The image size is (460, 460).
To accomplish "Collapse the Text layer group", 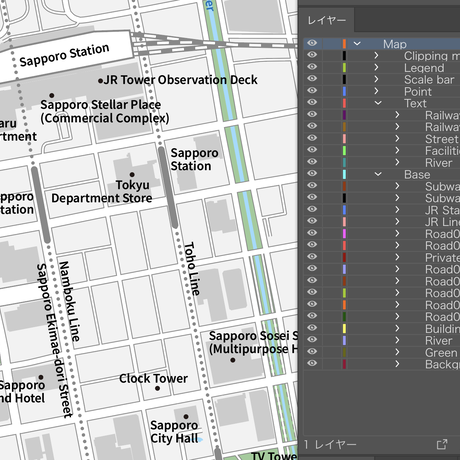I will coord(378,103).
